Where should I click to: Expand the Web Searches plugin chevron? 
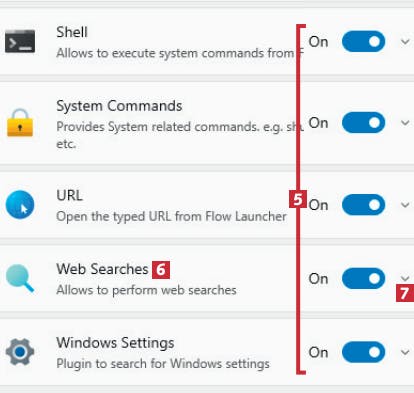point(405,278)
